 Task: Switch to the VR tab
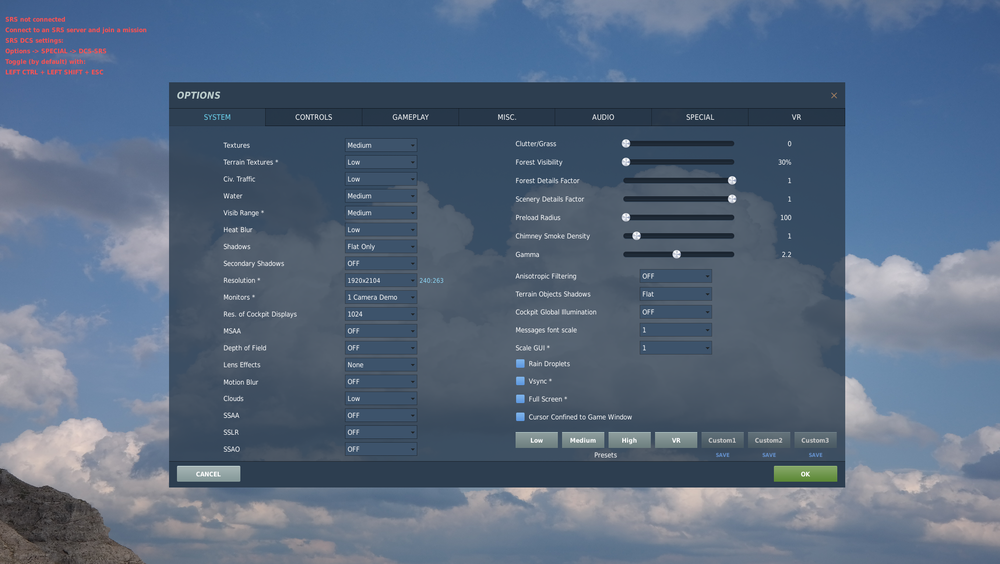click(796, 117)
